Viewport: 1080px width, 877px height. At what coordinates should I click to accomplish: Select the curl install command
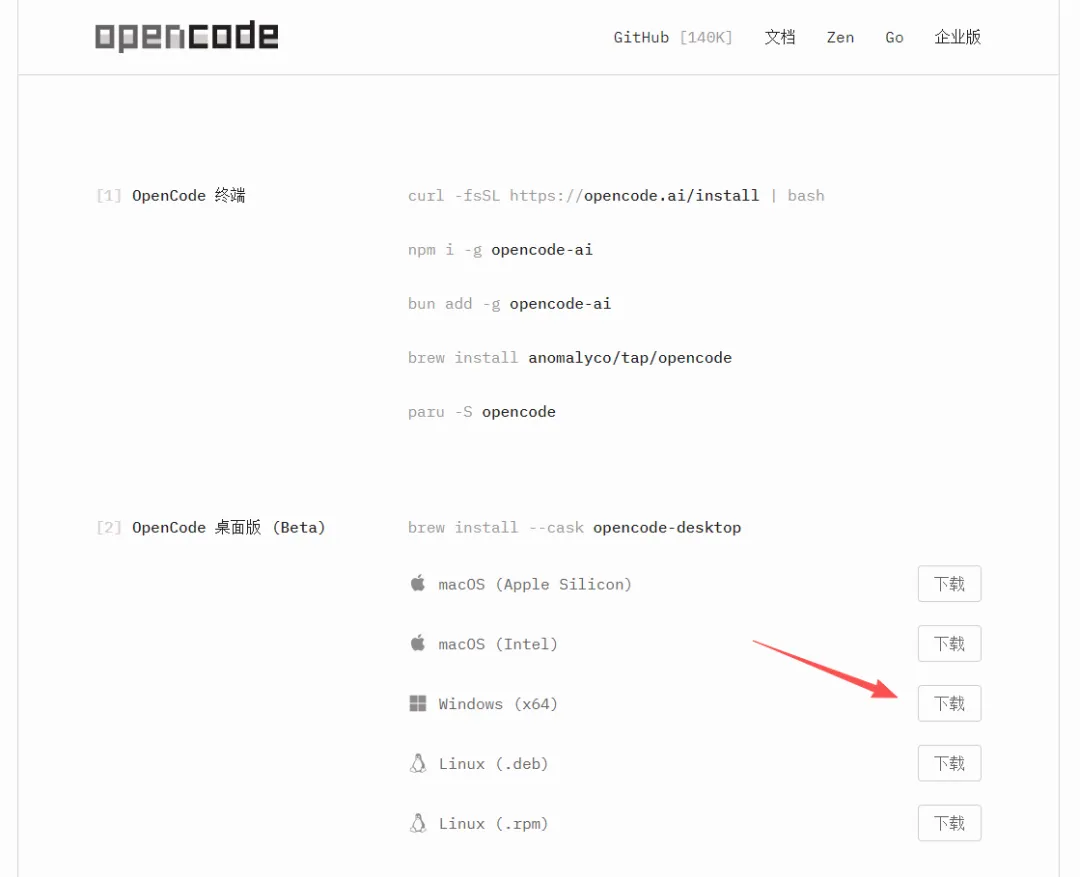[616, 196]
